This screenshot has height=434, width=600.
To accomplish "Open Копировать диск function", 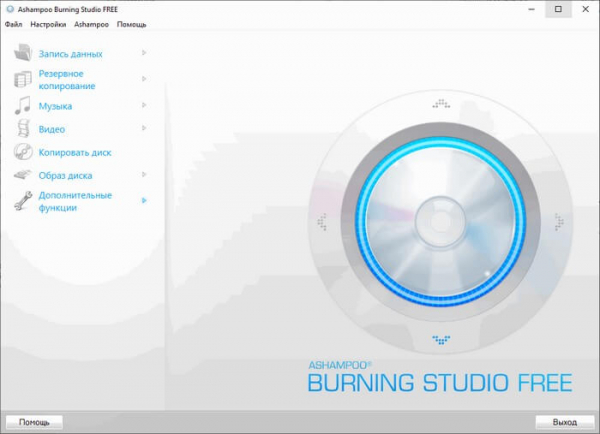I will [x=75, y=152].
